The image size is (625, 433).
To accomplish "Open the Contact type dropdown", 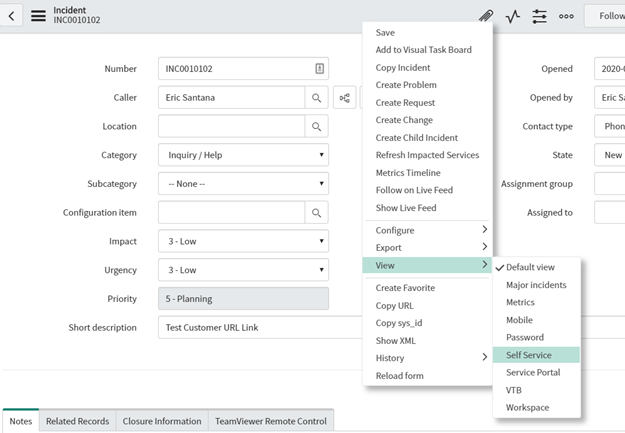I will click(x=609, y=126).
